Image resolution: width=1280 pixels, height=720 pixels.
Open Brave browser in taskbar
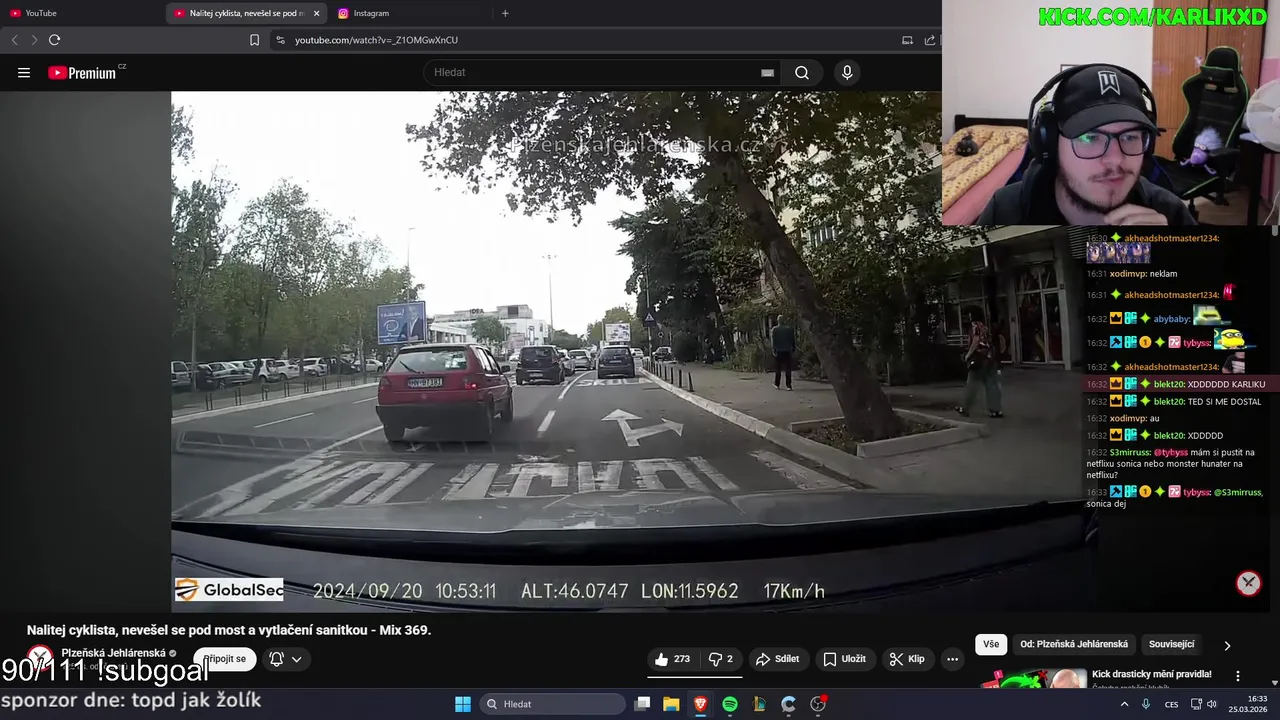[x=700, y=704]
